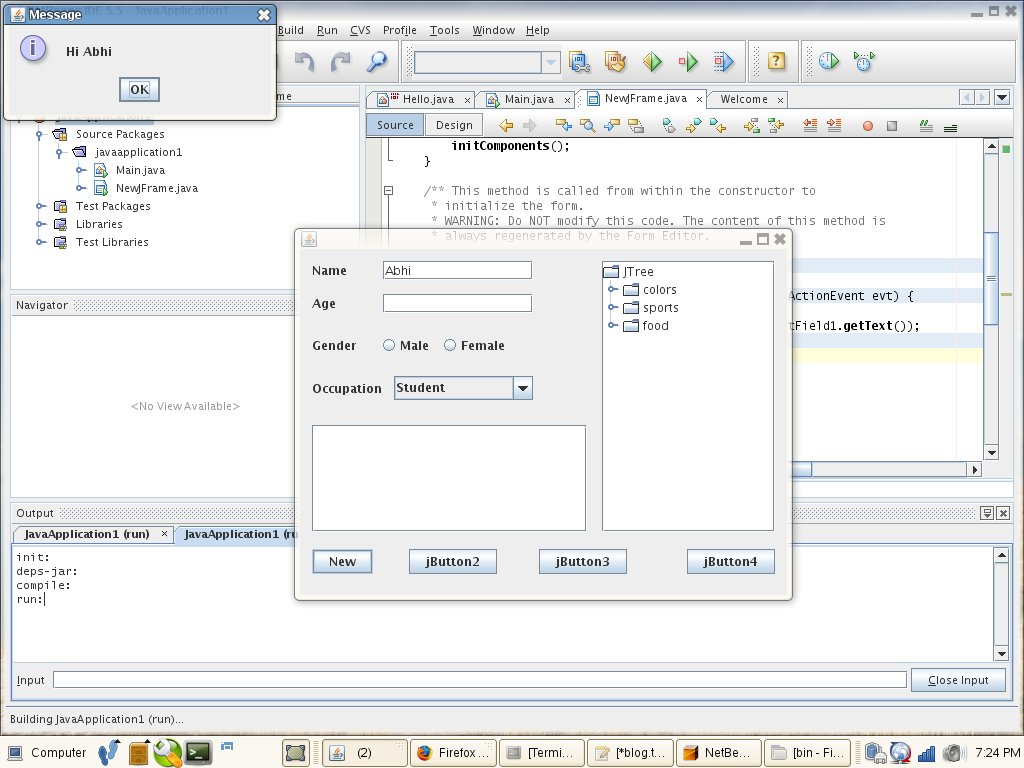
Task: Stop macro recording with the gray square icon
Action: tap(892, 126)
